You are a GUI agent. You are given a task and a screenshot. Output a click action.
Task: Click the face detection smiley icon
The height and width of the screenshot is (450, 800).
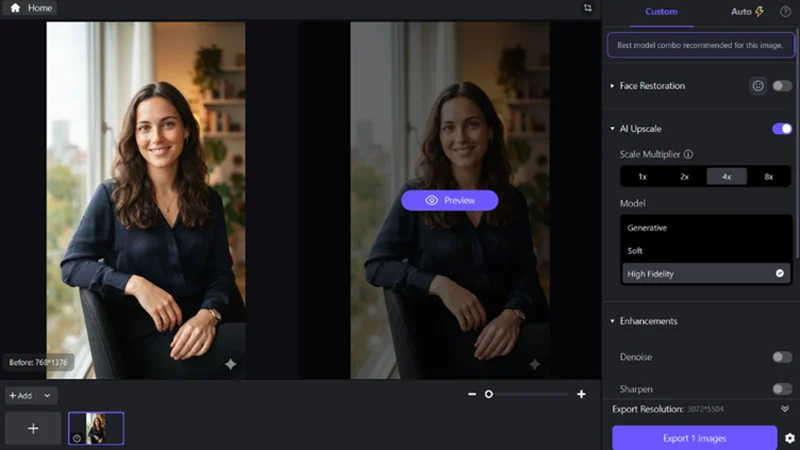pos(758,86)
